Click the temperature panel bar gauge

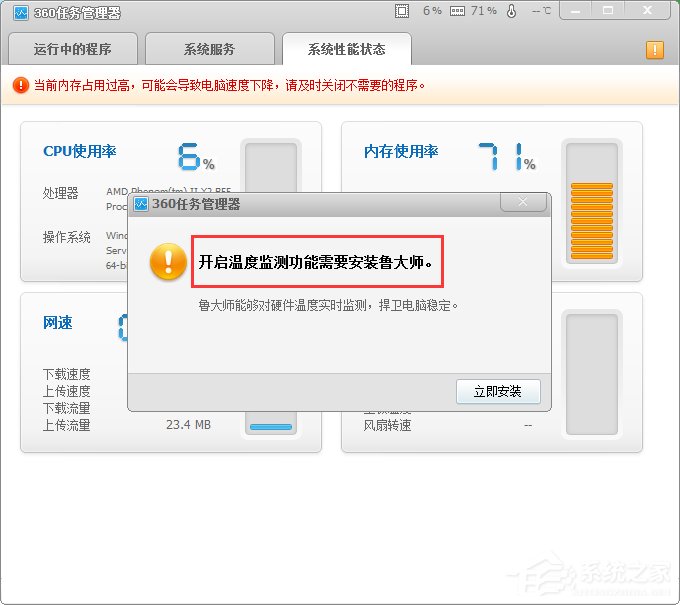[x=592, y=374]
